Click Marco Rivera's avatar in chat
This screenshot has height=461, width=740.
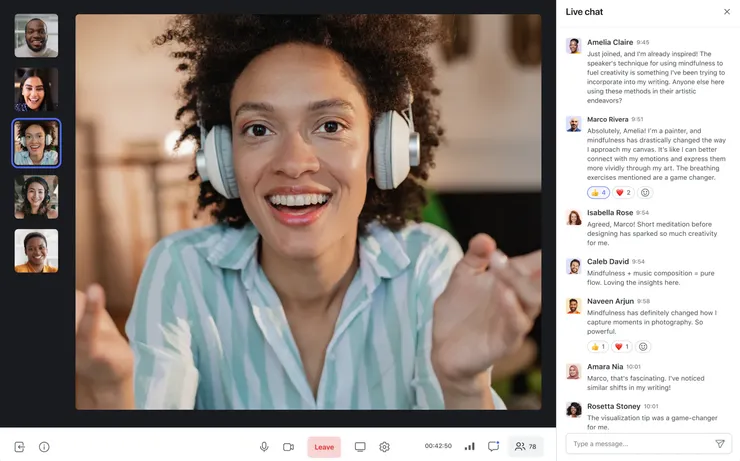[573, 124]
